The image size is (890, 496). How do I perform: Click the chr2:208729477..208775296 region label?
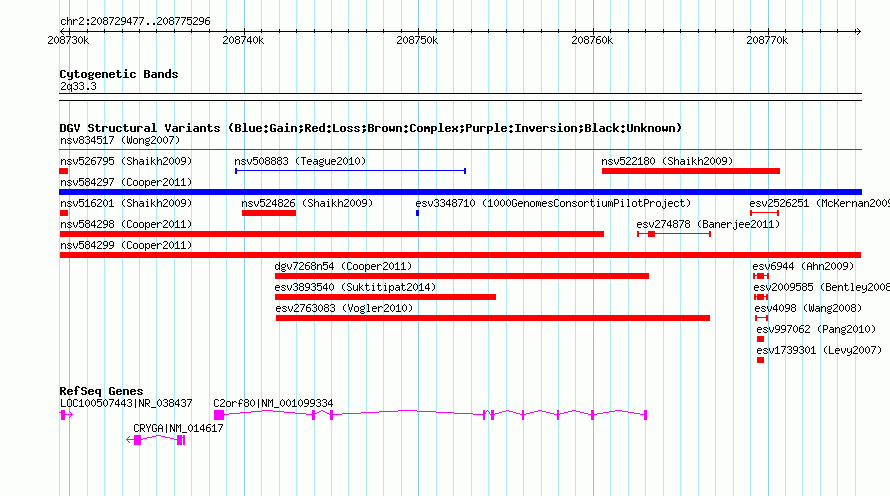(x=135, y=21)
